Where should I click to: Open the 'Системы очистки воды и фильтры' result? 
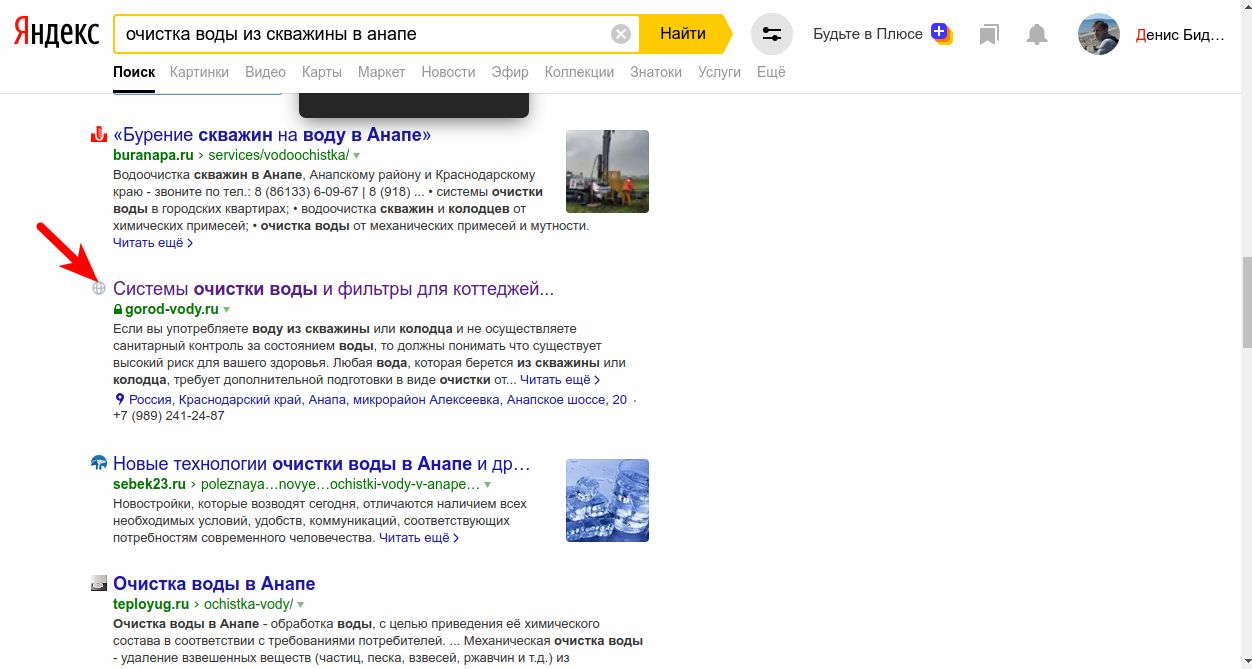click(333, 289)
